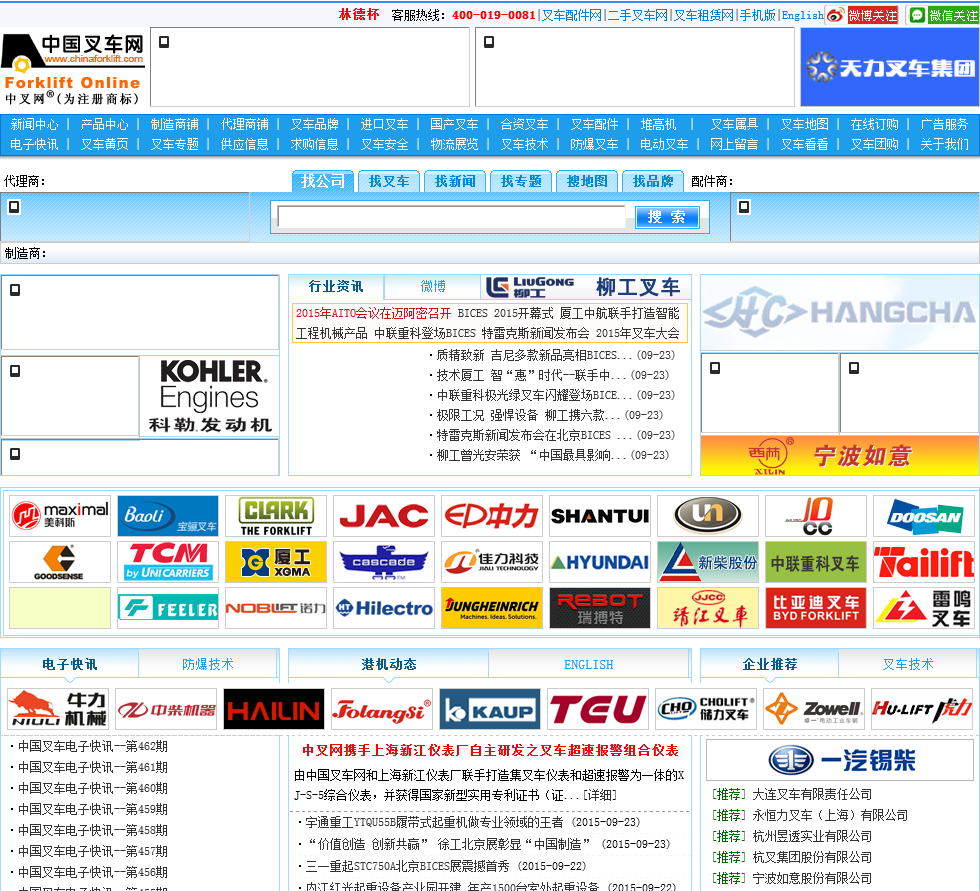The width and height of the screenshot is (980, 891).
Task: Open the 柳工叉车 LiuGong banner
Action: 585,287
